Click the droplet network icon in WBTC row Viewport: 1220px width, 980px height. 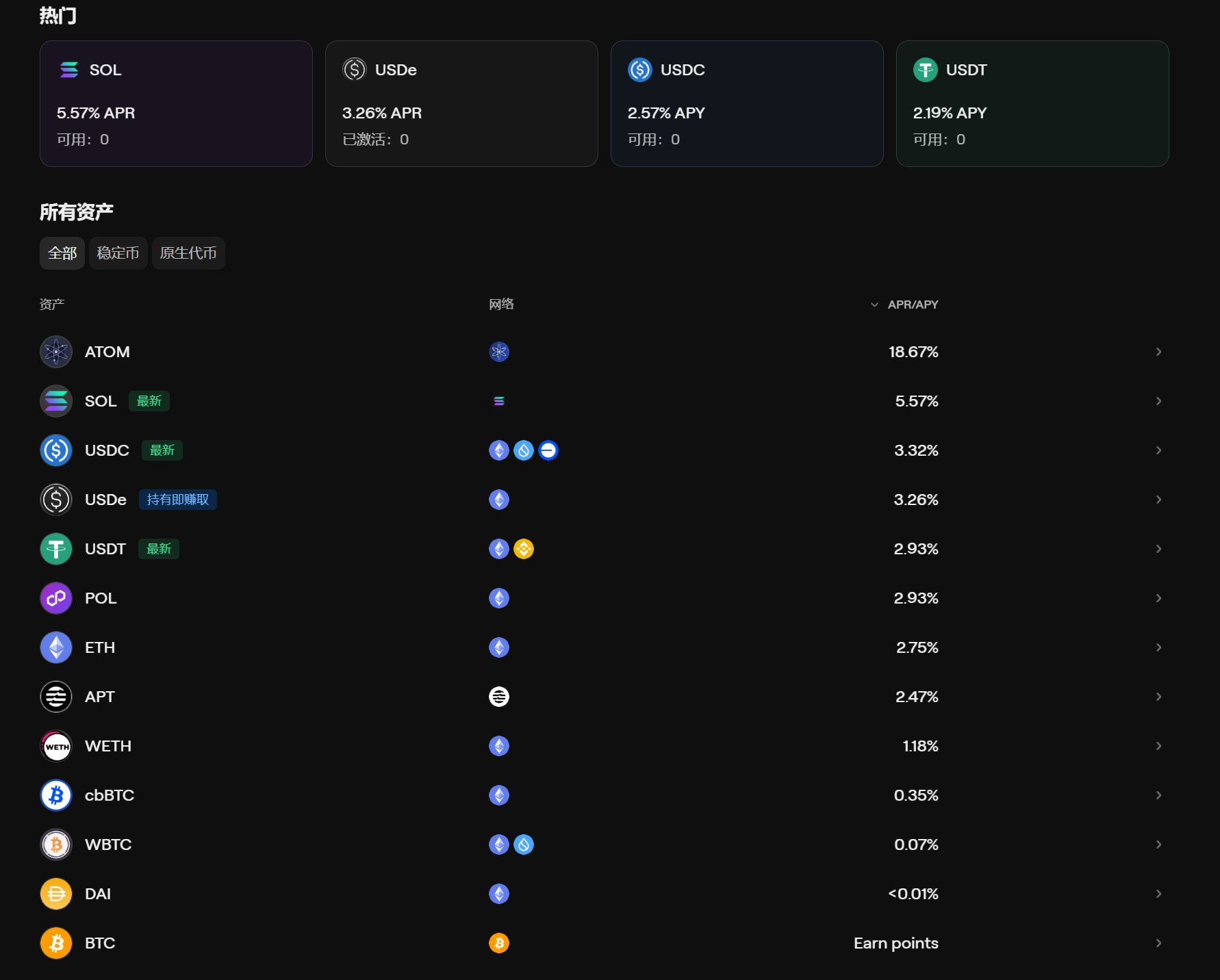[524, 844]
